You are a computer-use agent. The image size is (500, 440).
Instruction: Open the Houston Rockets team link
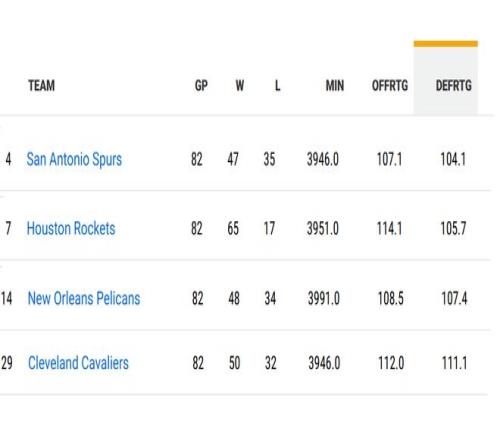[x=71, y=229]
